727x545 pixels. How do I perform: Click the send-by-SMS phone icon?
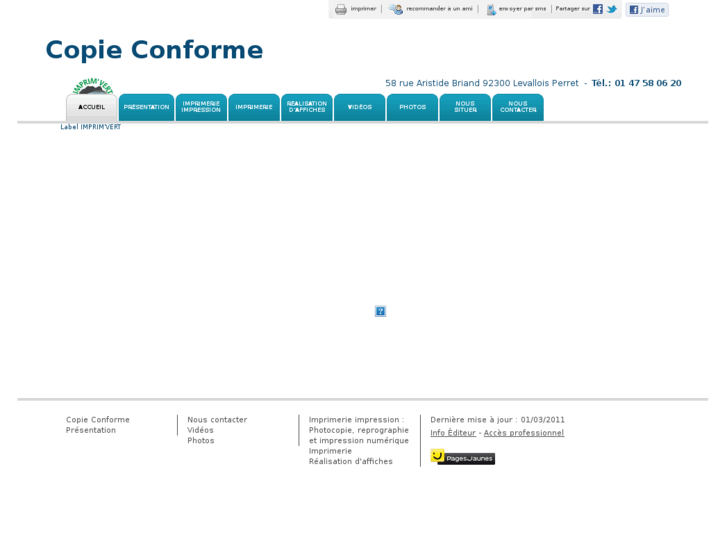pos(491,9)
